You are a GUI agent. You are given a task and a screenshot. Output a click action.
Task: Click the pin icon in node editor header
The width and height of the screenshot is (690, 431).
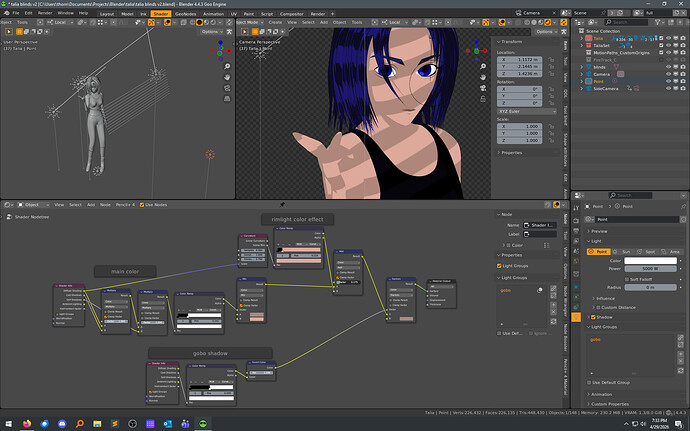point(282,204)
